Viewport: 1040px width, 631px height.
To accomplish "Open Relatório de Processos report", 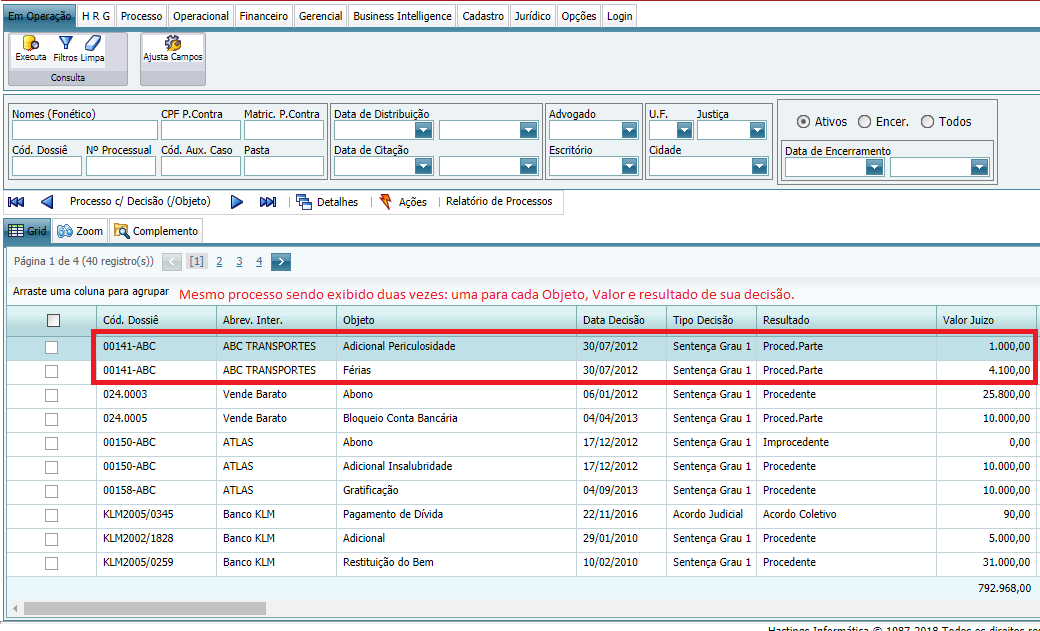I will click(x=499, y=202).
